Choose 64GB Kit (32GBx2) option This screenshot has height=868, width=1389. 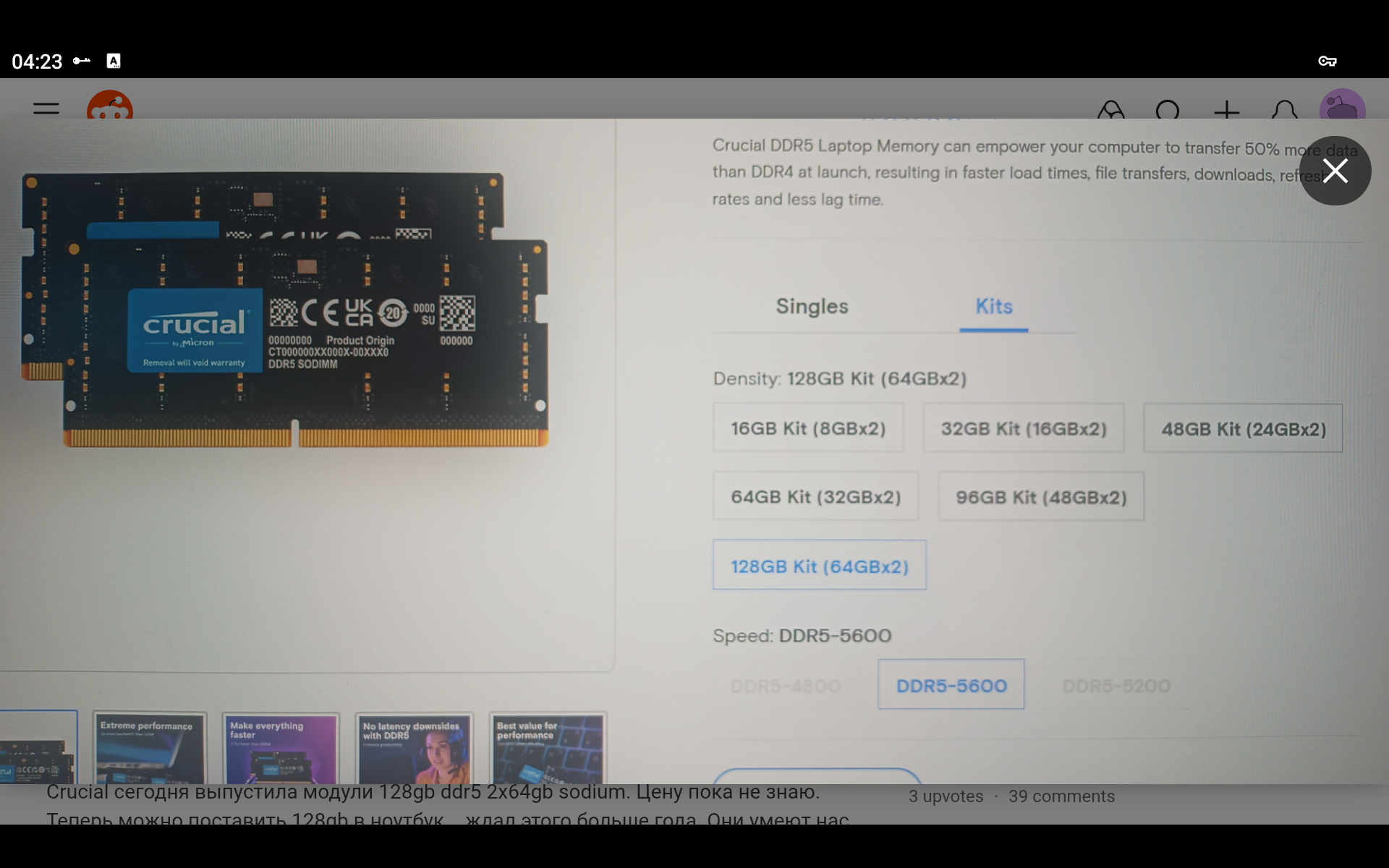point(815,496)
